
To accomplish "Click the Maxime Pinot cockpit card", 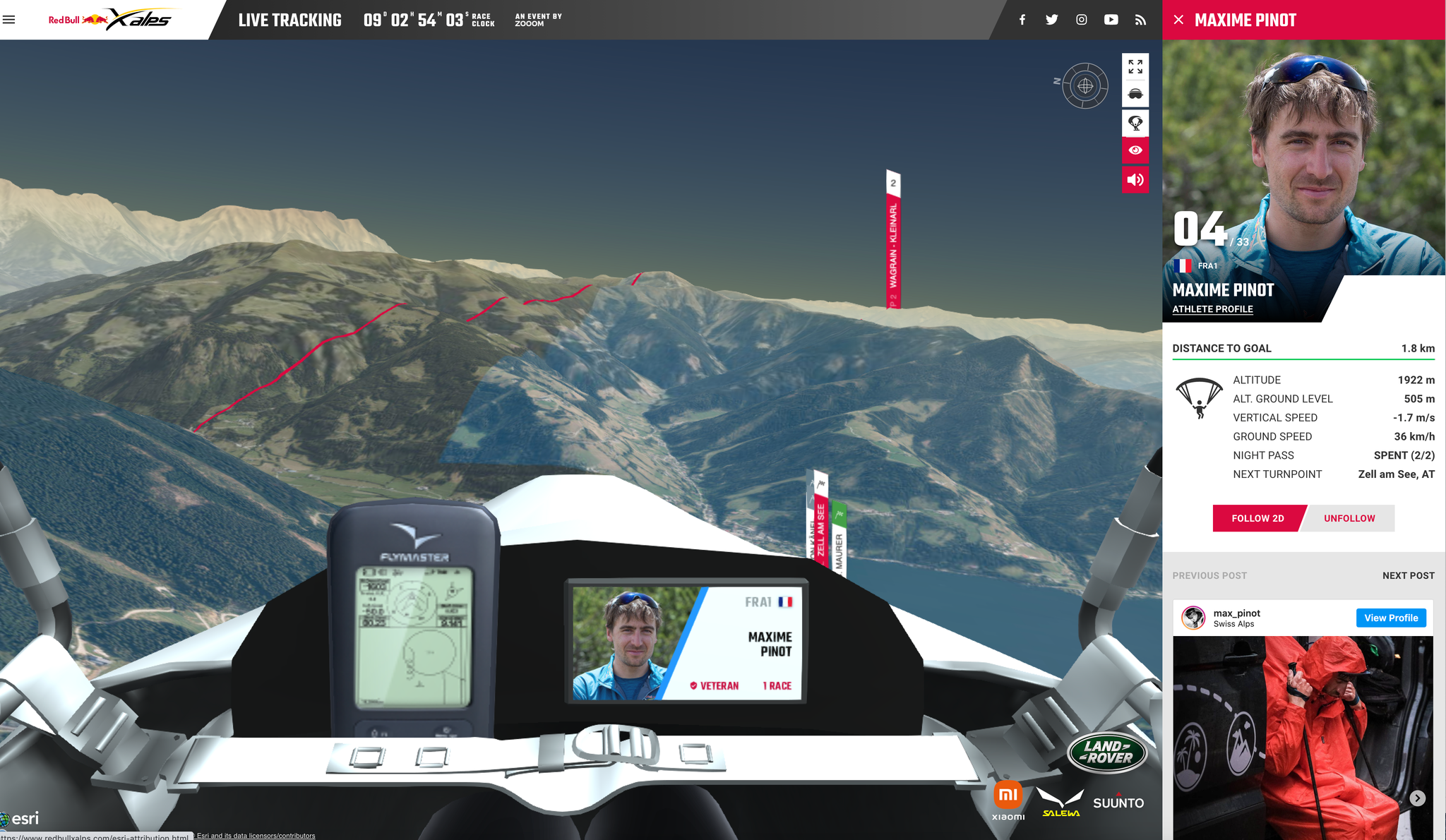I will coord(686,642).
